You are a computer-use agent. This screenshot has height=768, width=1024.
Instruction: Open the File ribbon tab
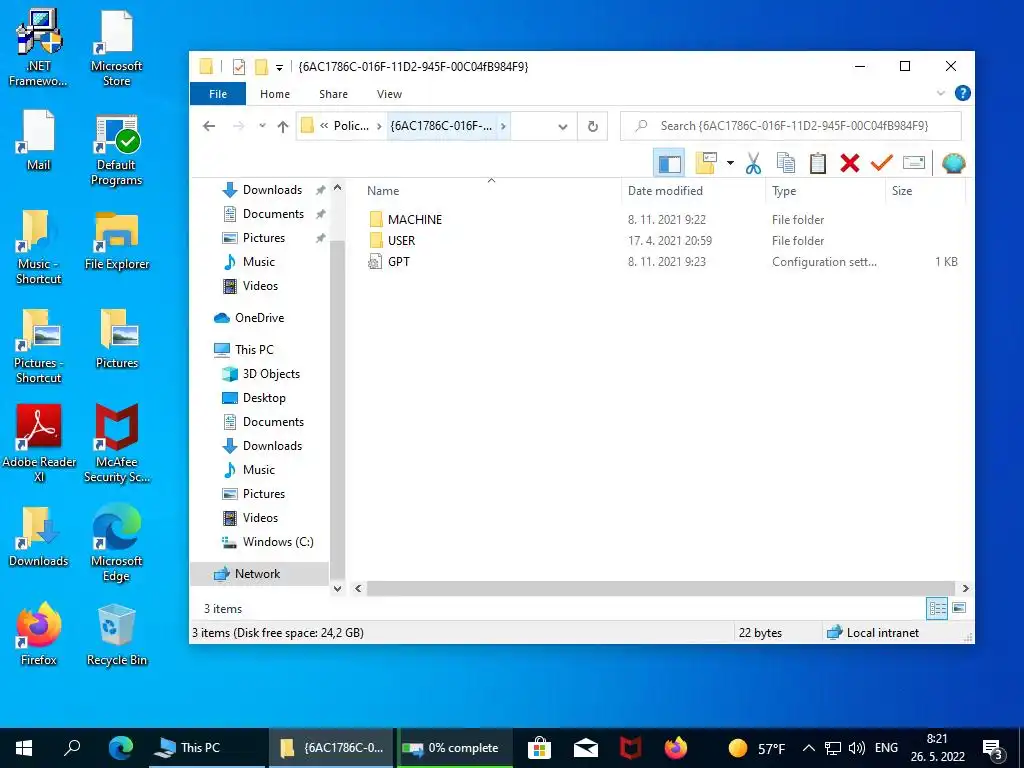(x=218, y=94)
